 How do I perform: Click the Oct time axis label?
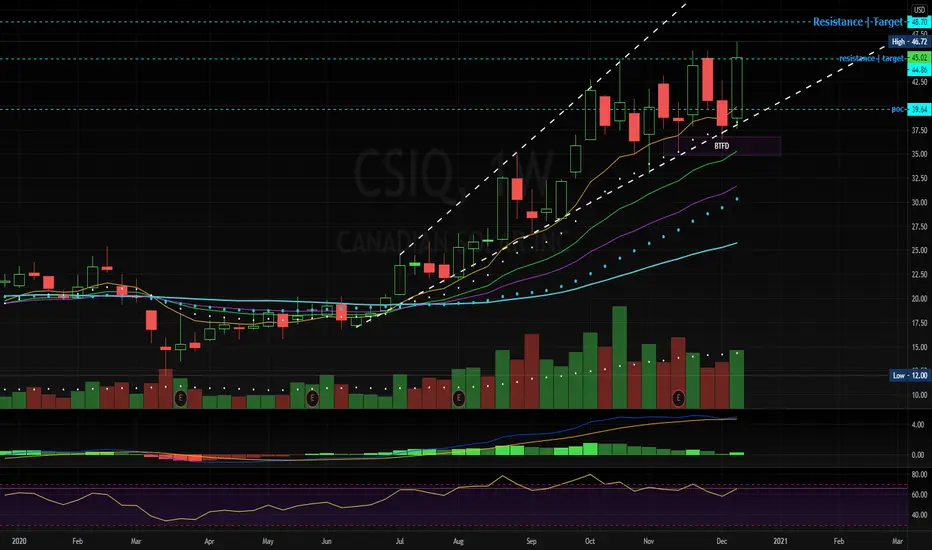click(590, 541)
